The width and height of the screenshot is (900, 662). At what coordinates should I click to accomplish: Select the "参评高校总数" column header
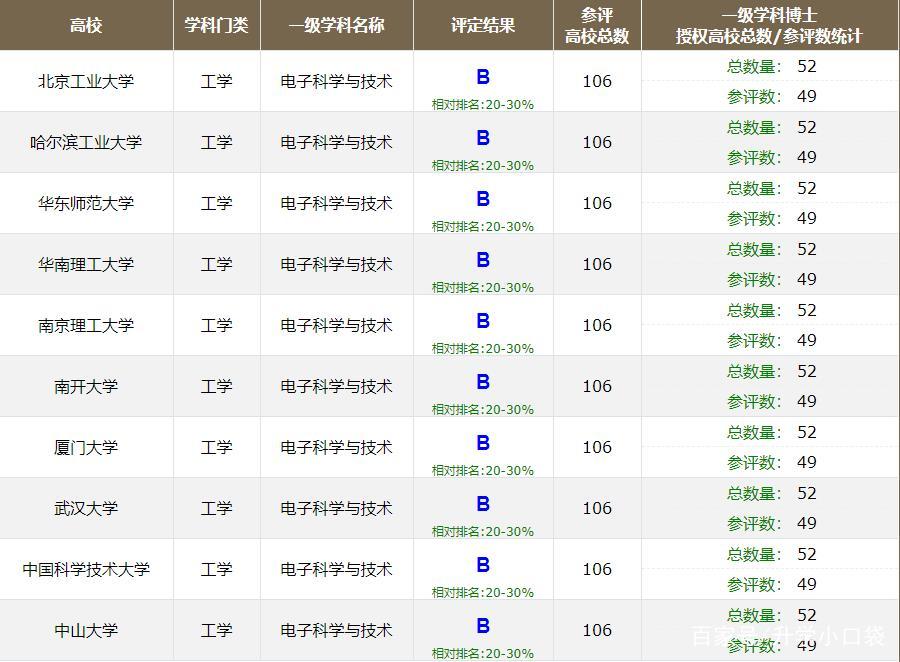[597, 25]
